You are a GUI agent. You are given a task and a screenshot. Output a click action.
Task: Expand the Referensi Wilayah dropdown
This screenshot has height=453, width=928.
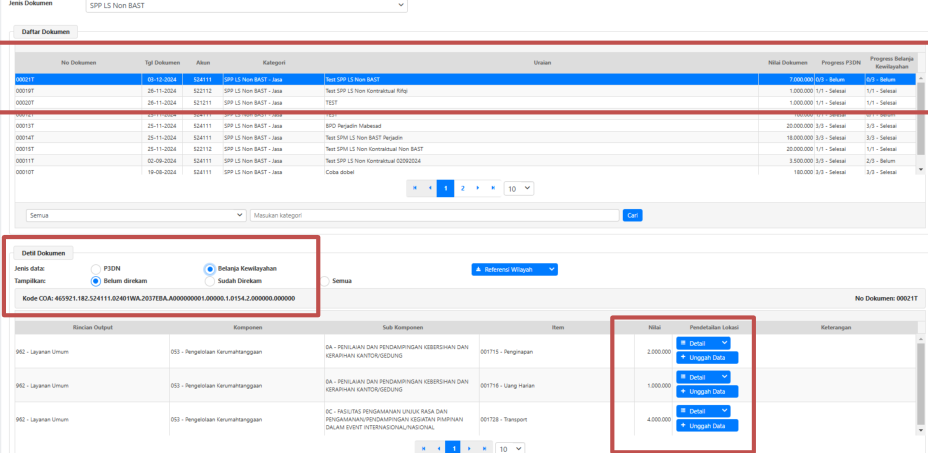click(x=514, y=269)
